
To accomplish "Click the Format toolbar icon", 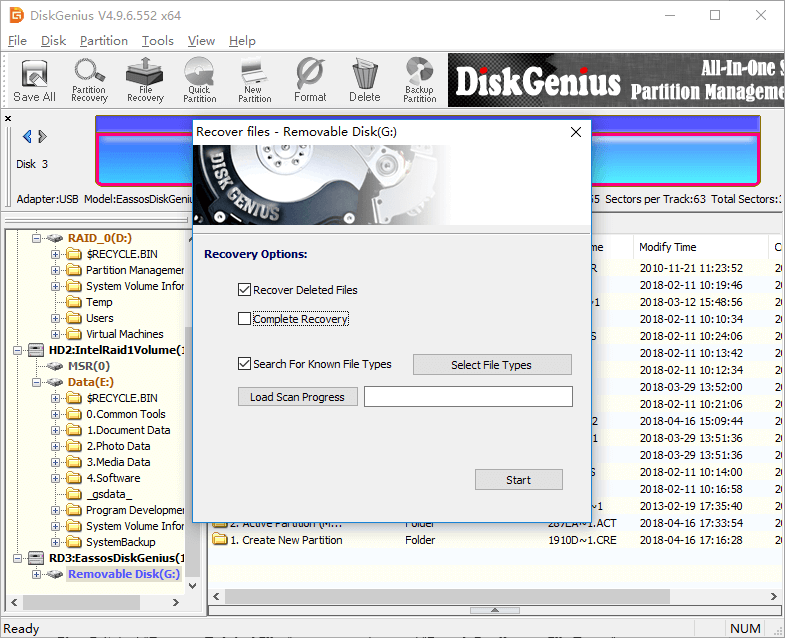I will tap(310, 80).
